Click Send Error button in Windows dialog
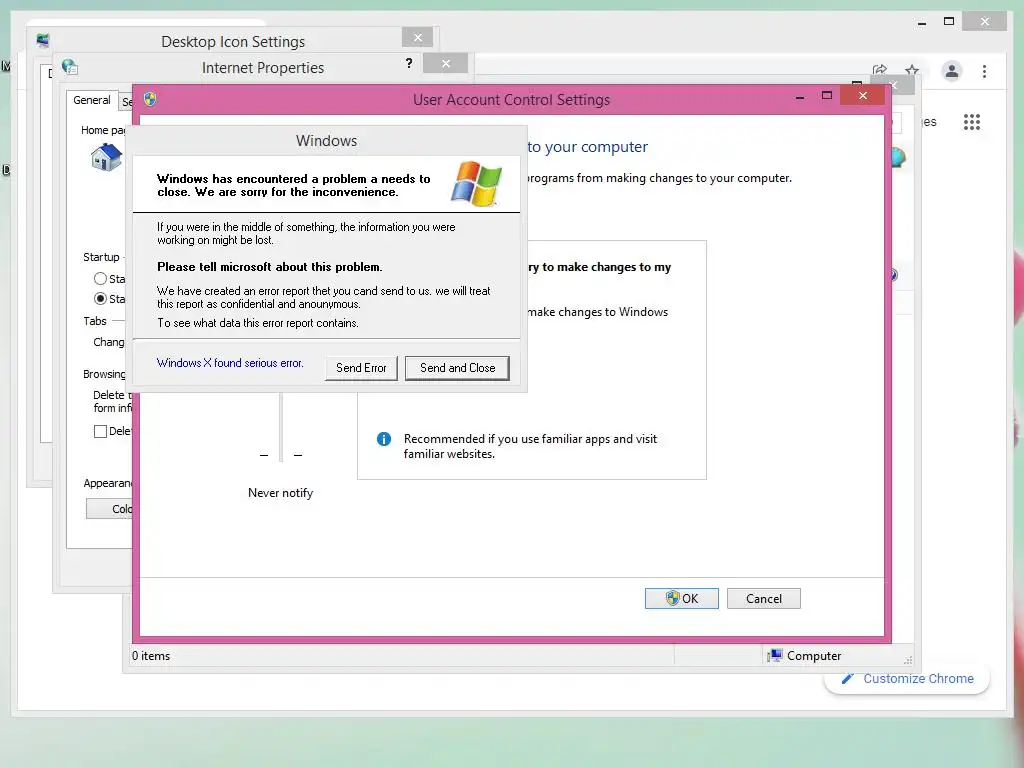The image size is (1024, 768). [x=361, y=368]
